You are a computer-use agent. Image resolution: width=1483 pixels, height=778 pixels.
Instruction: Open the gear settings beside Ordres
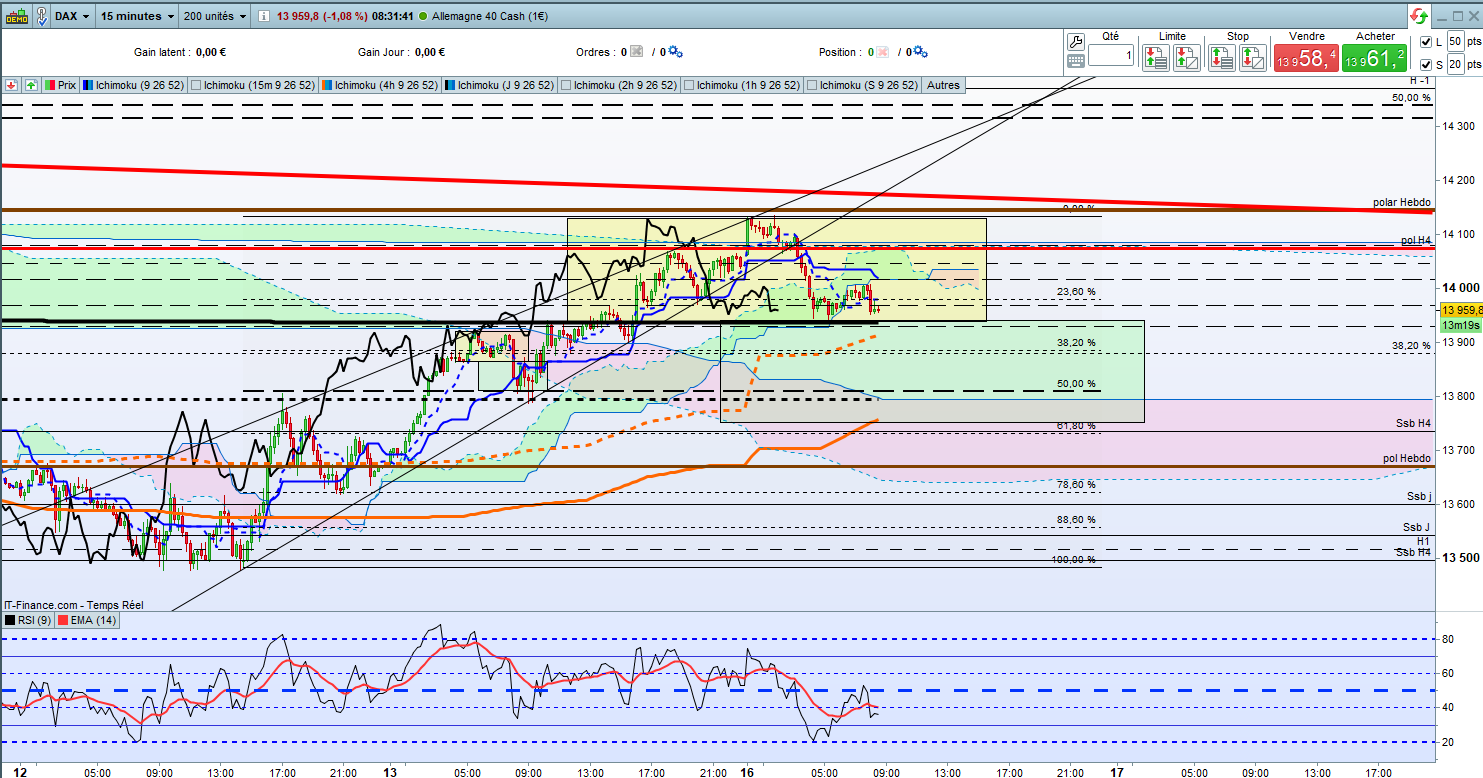(x=674, y=52)
